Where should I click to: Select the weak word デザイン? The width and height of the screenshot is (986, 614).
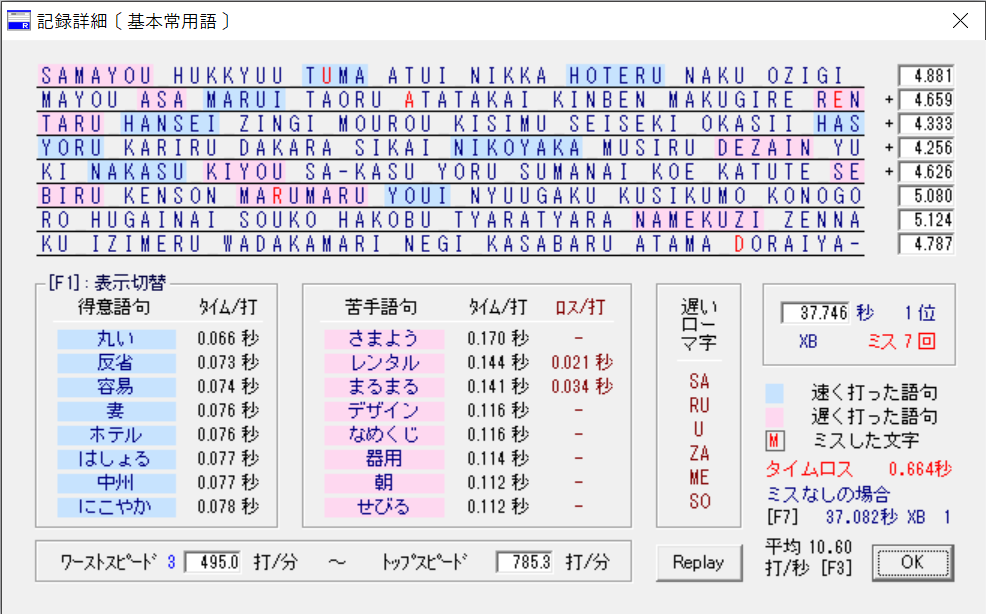tap(384, 411)
